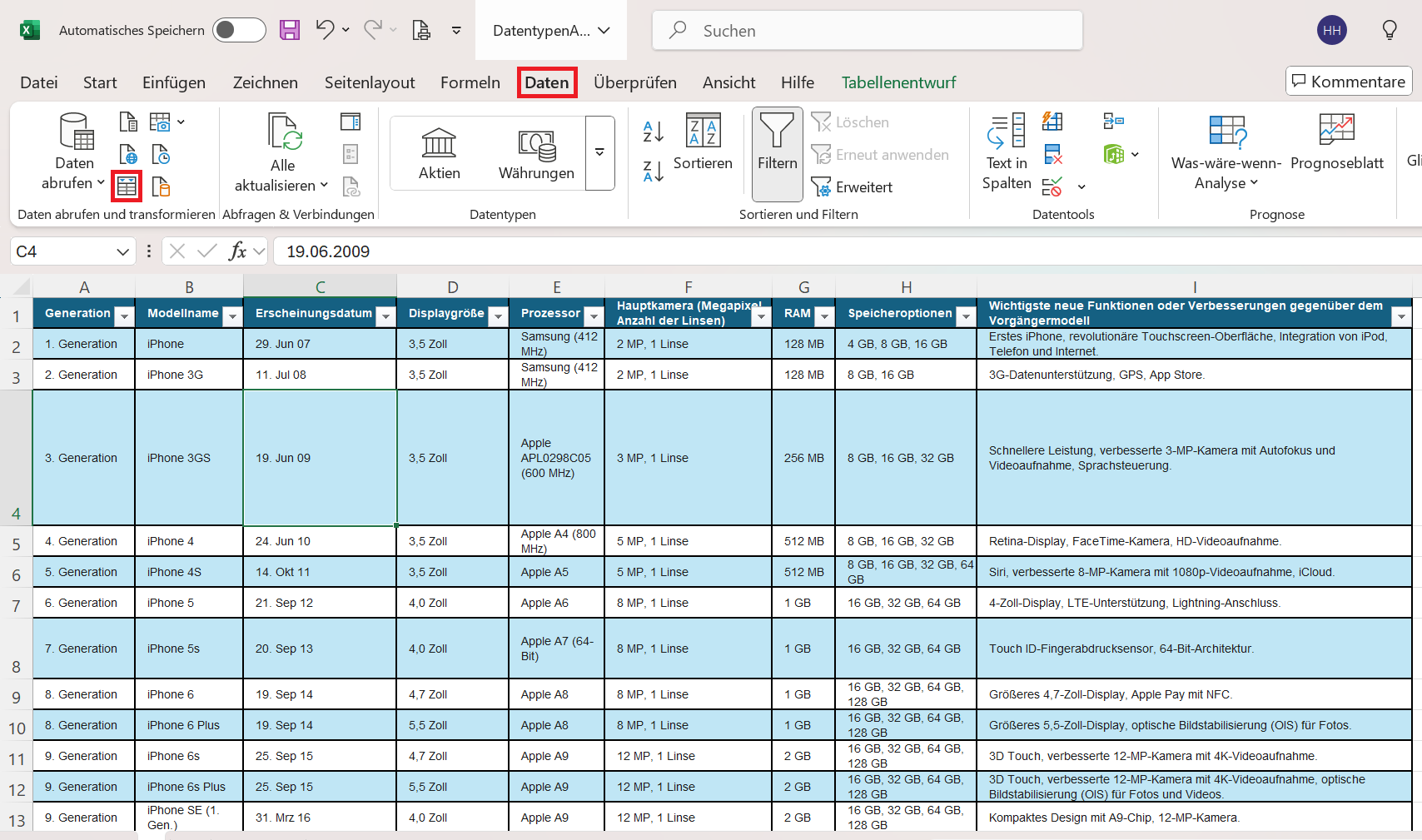Switch to the Formeln tab

pyautogui.click(x=470, y=82)
